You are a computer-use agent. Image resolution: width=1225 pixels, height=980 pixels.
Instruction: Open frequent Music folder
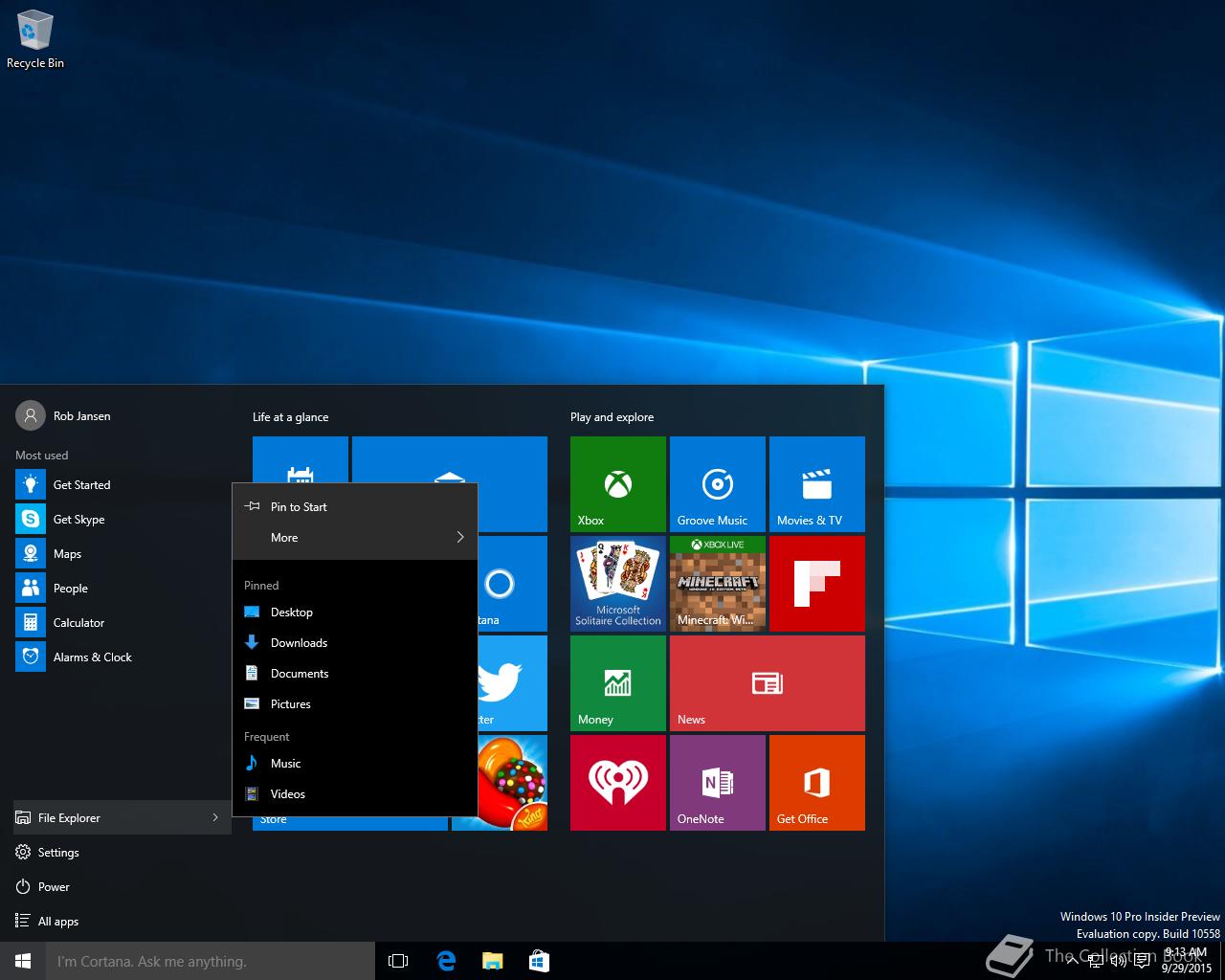click(354, 764)
